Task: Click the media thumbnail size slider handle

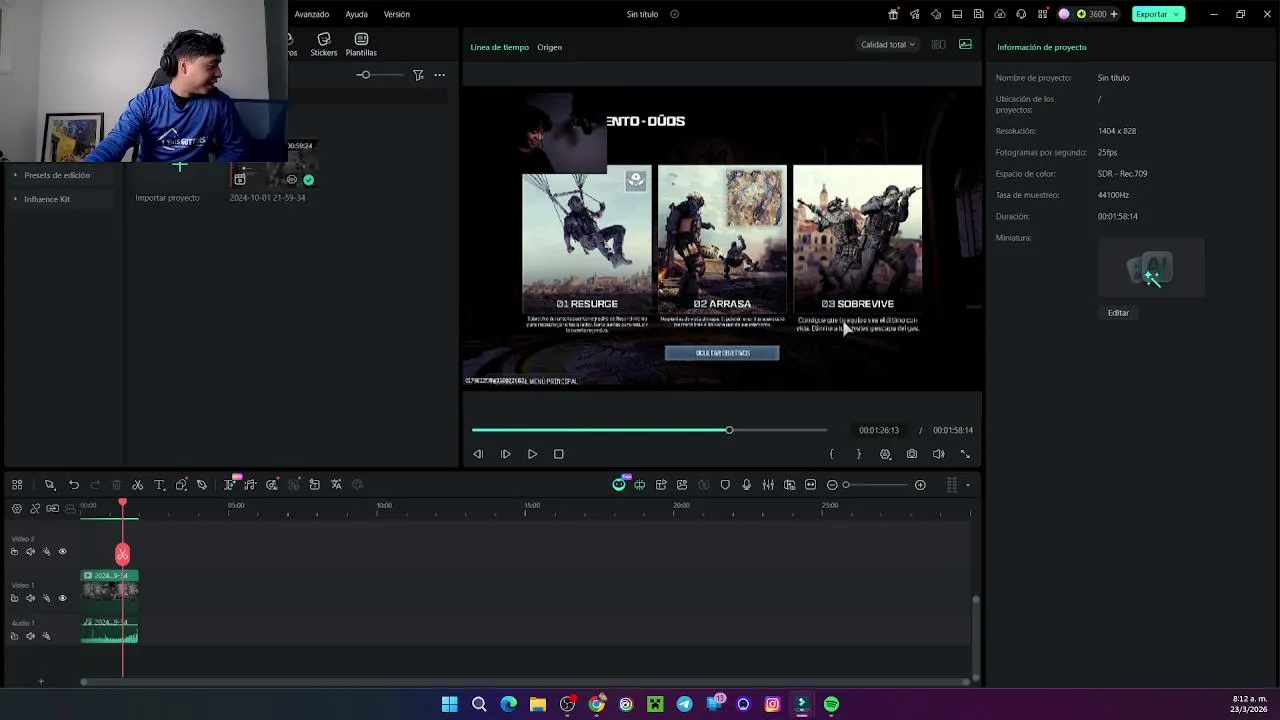Action: pyautogui.click(x=365, y=75)
